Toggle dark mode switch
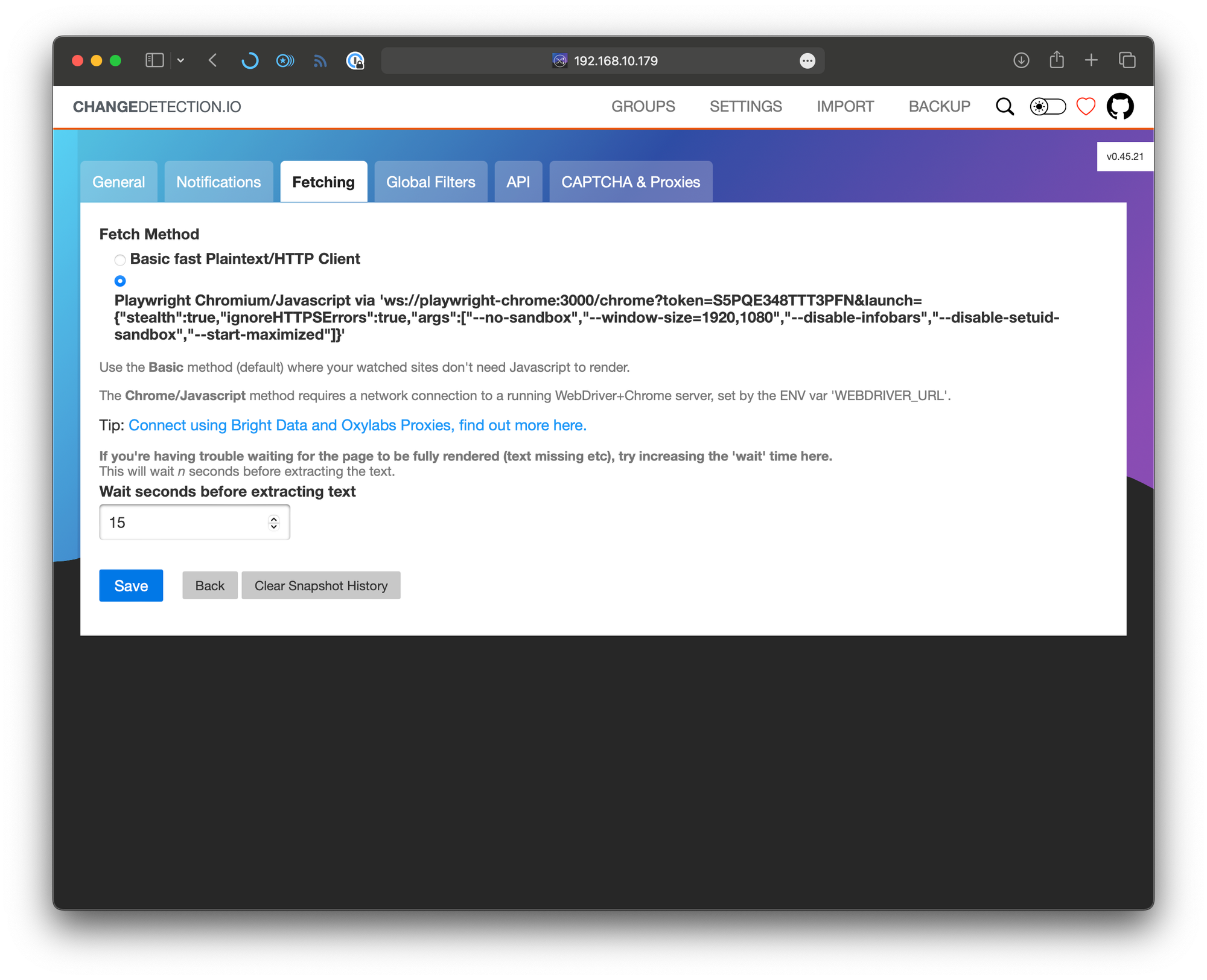1207x980 pixels. [1048, 107]
